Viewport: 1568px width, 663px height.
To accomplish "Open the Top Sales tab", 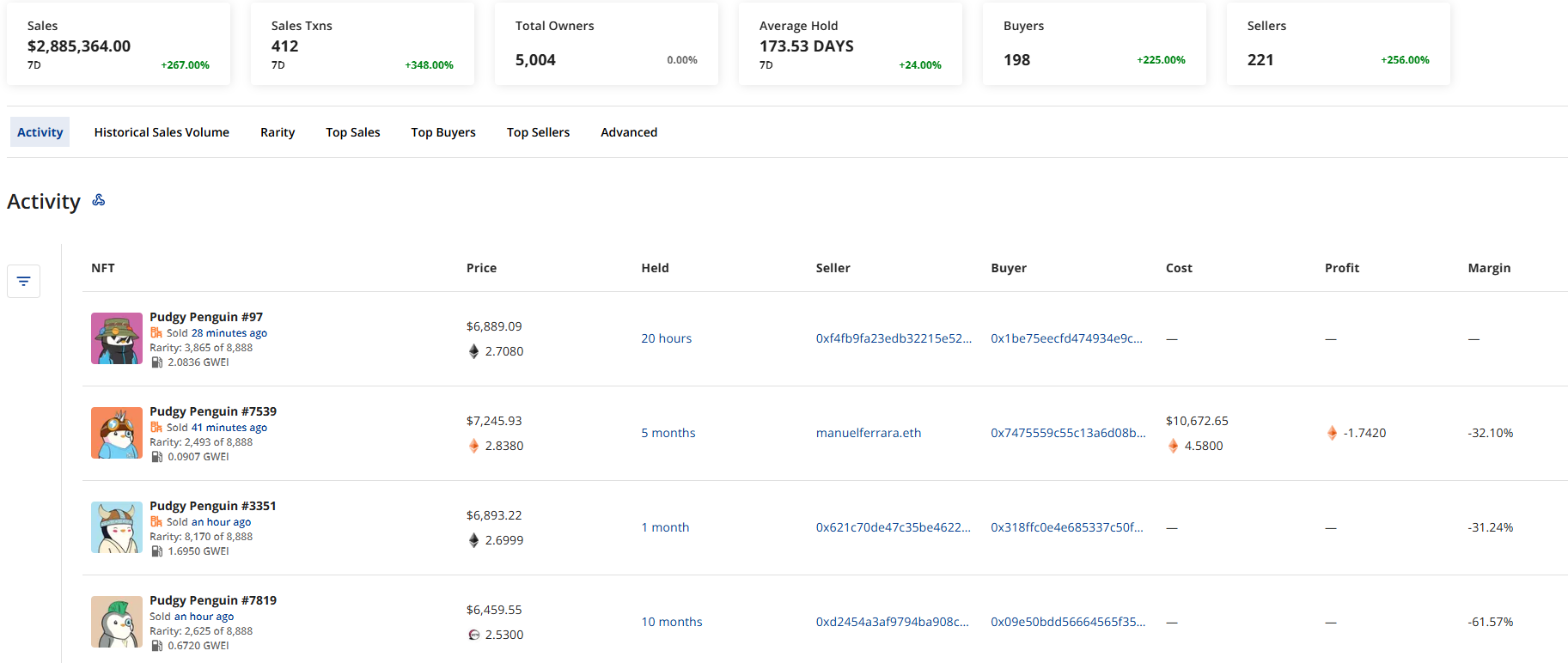I will (353, 132).
